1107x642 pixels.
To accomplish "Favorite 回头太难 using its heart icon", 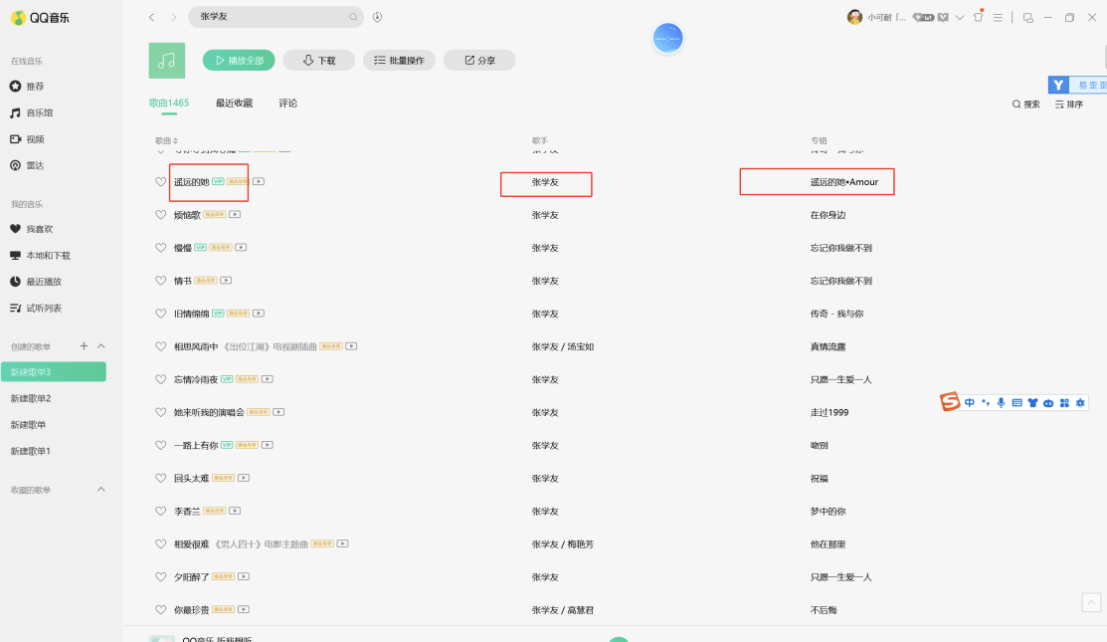I will pyautogui.click(x=160, y=478).
